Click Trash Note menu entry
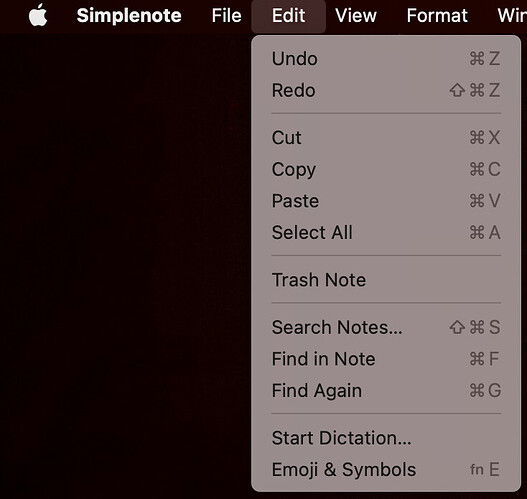Viewport: 527px width, 499px height. (386, 280)
